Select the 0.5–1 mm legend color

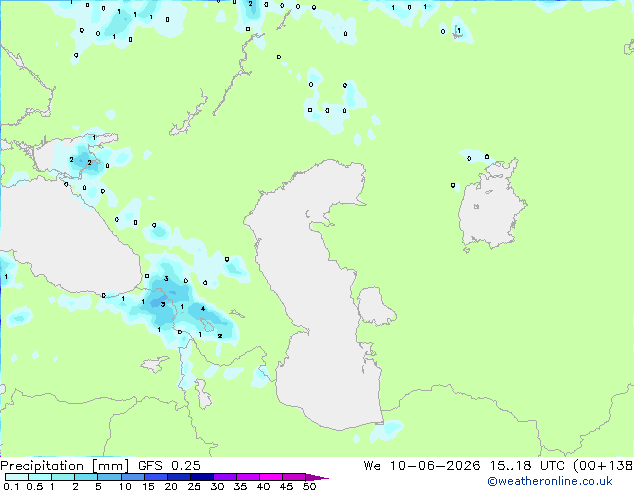40,477
